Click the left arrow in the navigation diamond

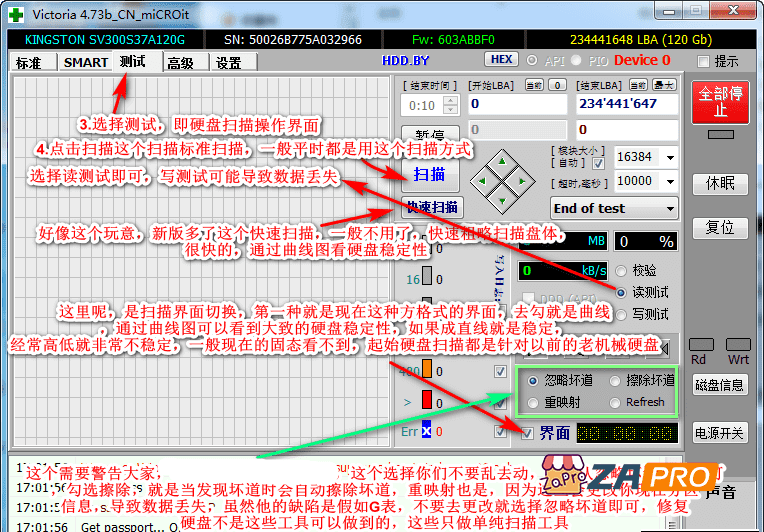click(x=484, y=182)
